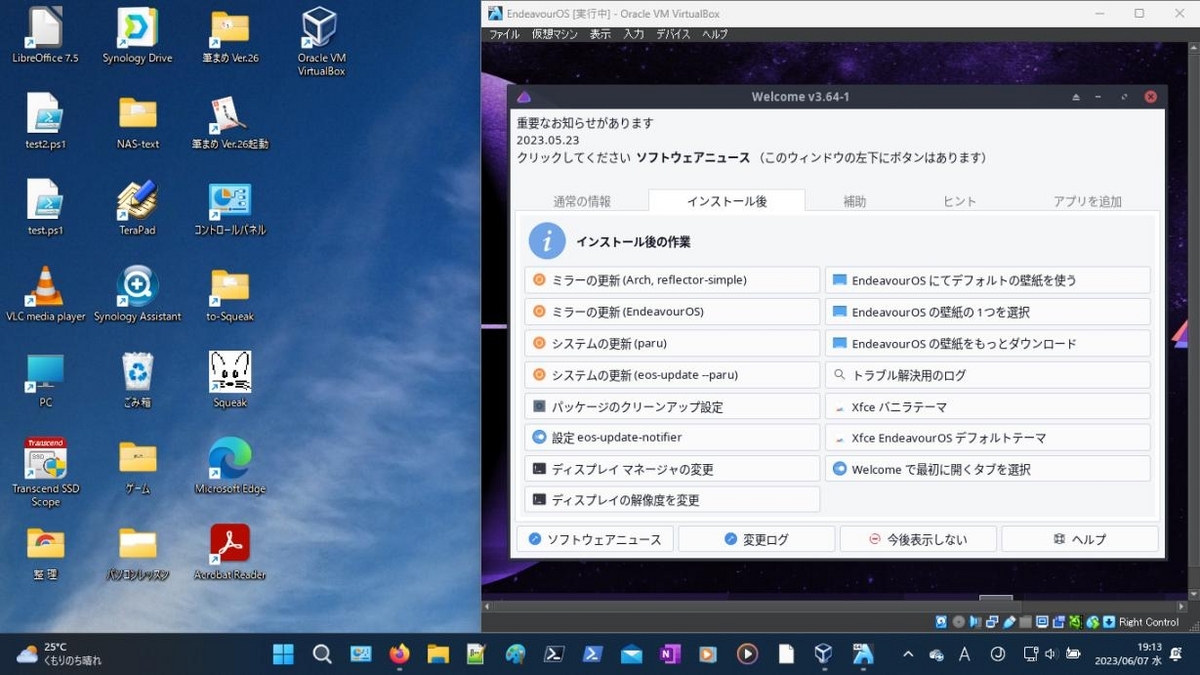Open the 表示 menu in VirtualBox
Screen dimensions: 1200x675
tap(600, 34)
